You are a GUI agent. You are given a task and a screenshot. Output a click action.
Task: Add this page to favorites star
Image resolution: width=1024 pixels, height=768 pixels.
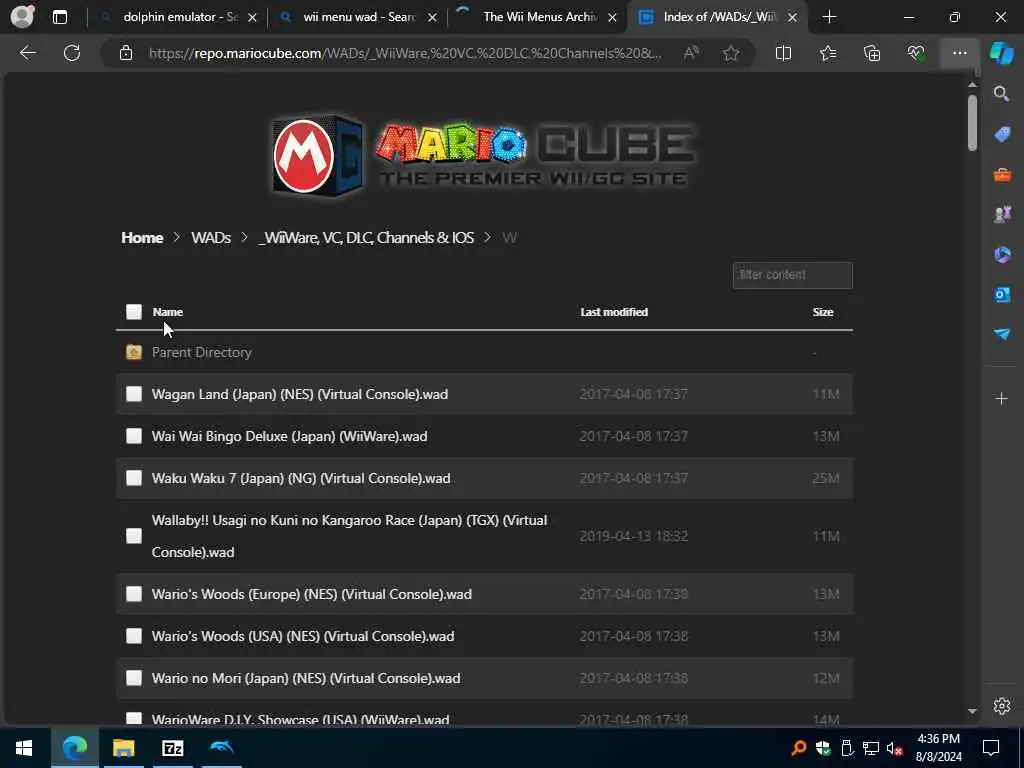click(x=731, y=53)
